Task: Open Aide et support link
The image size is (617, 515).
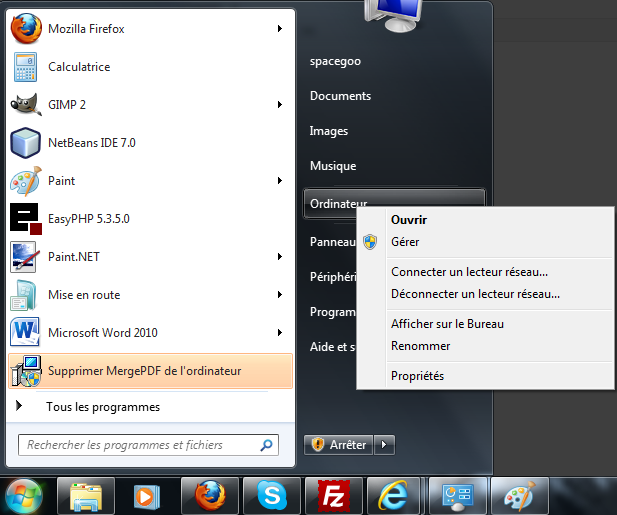Action: click(333, 347)
